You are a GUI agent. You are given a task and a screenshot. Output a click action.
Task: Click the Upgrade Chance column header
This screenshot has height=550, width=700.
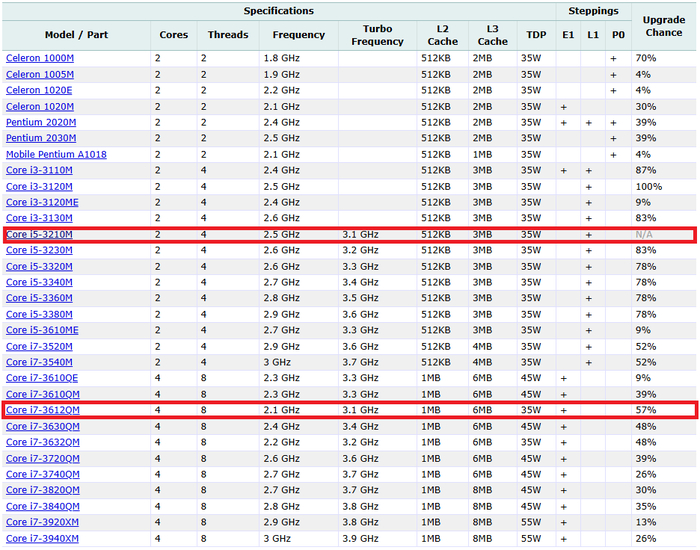point(664,26)
